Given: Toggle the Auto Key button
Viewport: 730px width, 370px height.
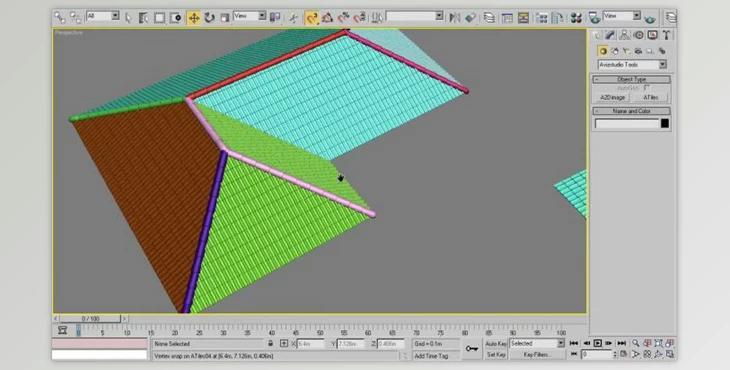Looking at the screenshot, I should pos(496,343).
